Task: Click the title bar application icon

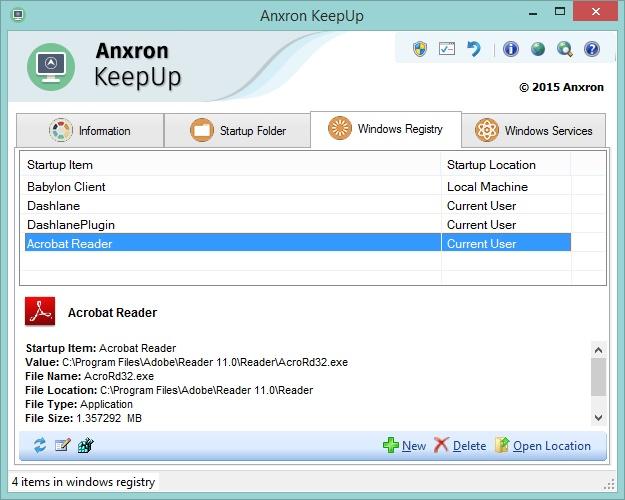Action: click(18, 15)
